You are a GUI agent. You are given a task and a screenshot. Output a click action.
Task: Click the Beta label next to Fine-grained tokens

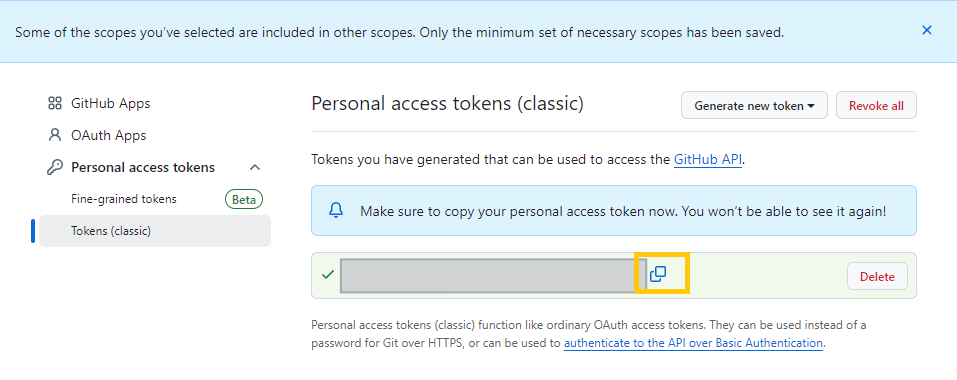[244, 199]
